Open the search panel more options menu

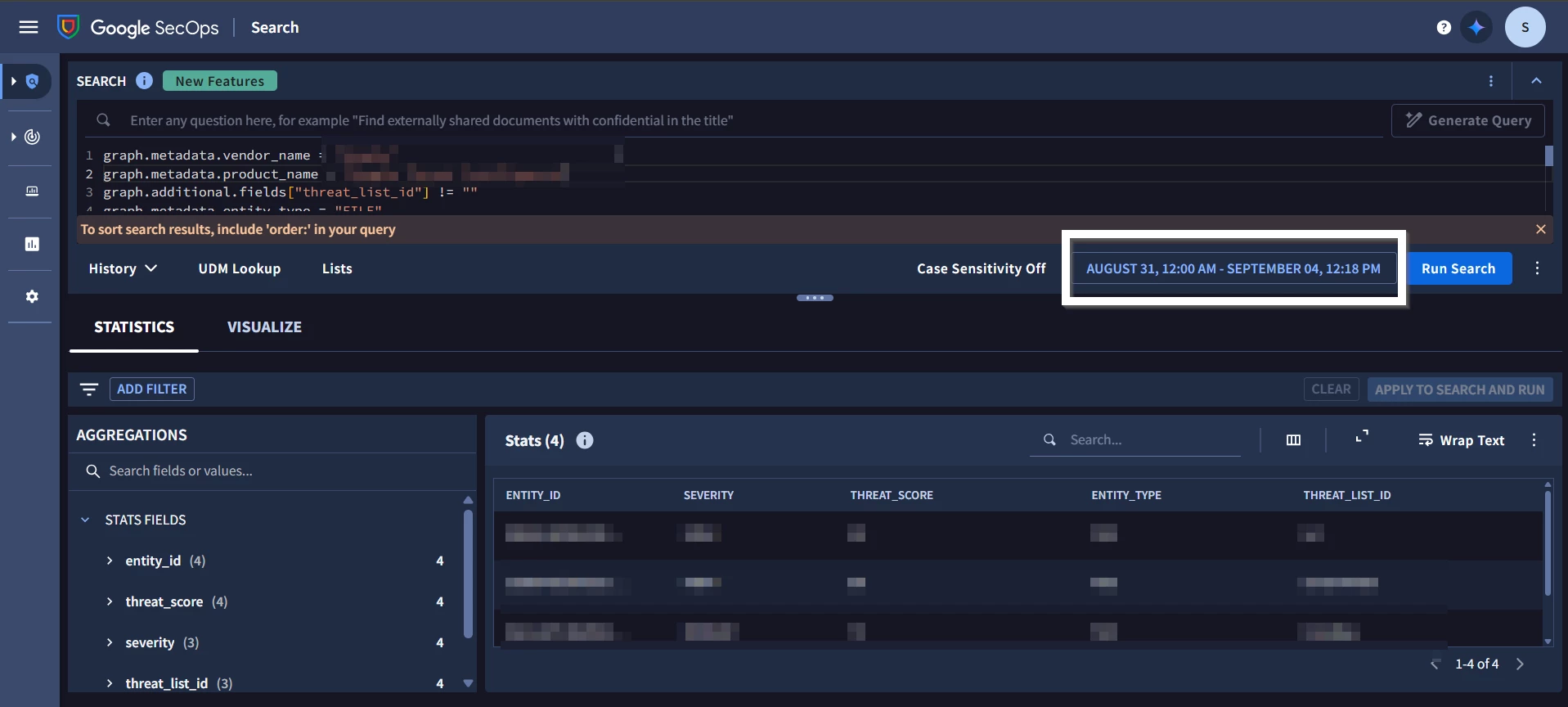1491,81
